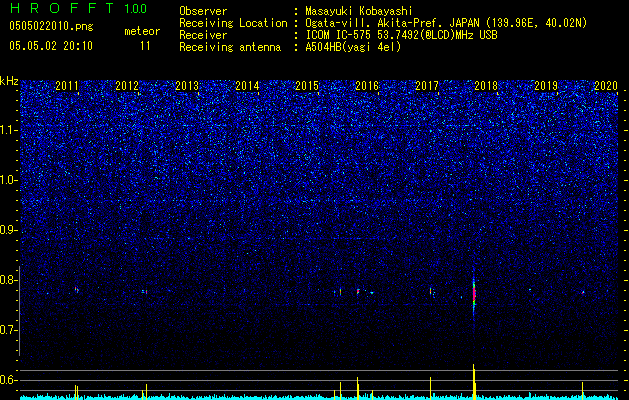Click the strong red meteor echo near 2018
The height and width of the screenshot is (400, 629).
(474, 294)
